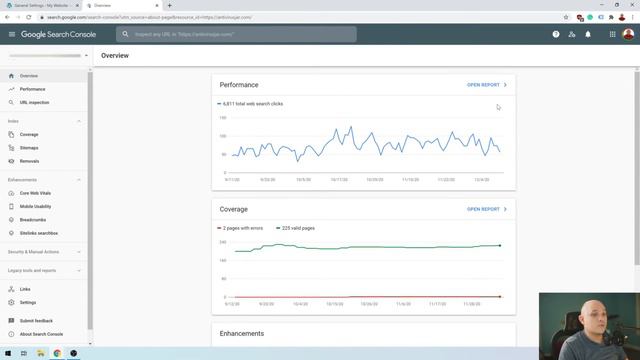Click the search magnifier icon in the inspect bar

click(x=125, y=34)
